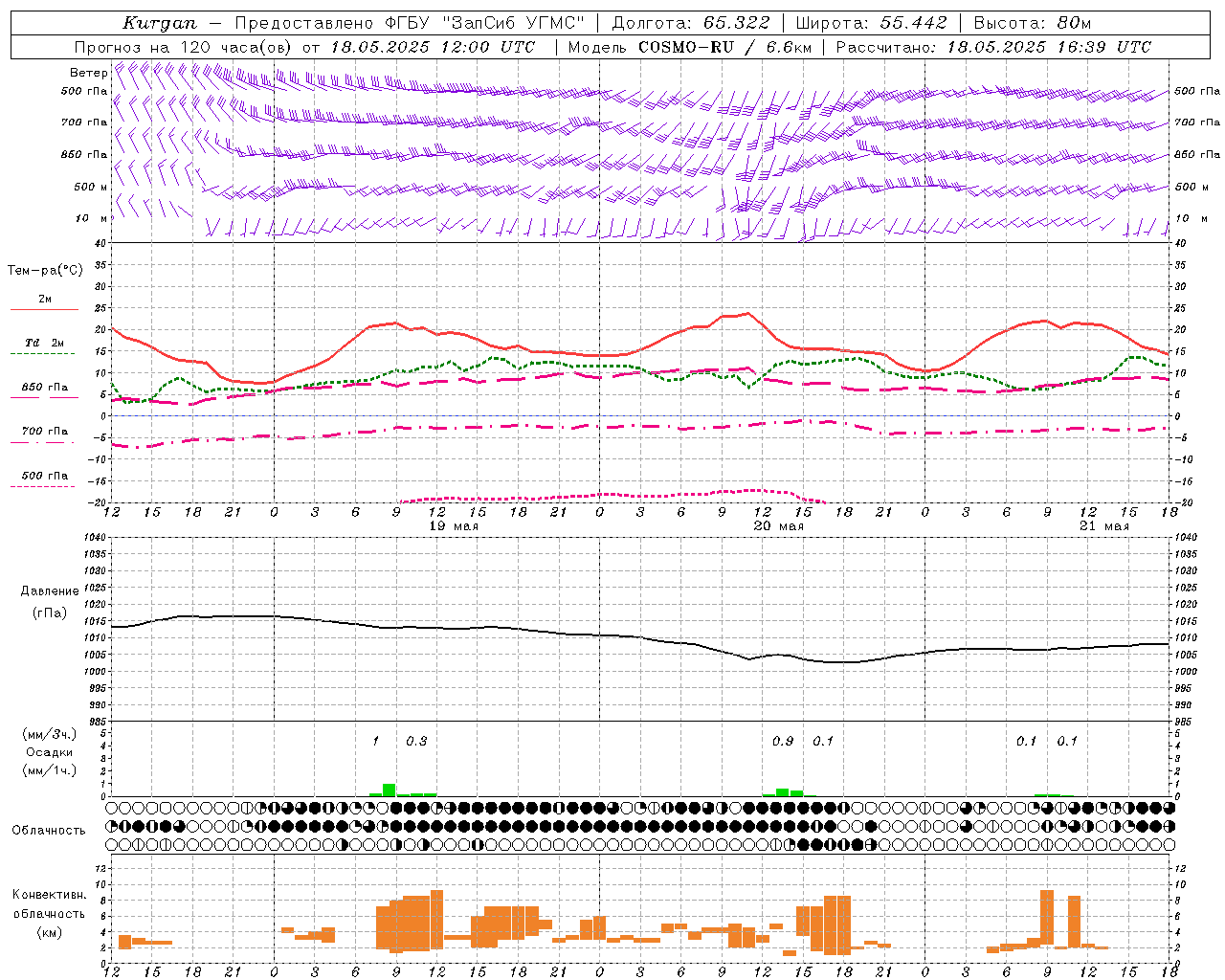
Task: Click the '(гПа)' unit under Давление
Action: 50,613
